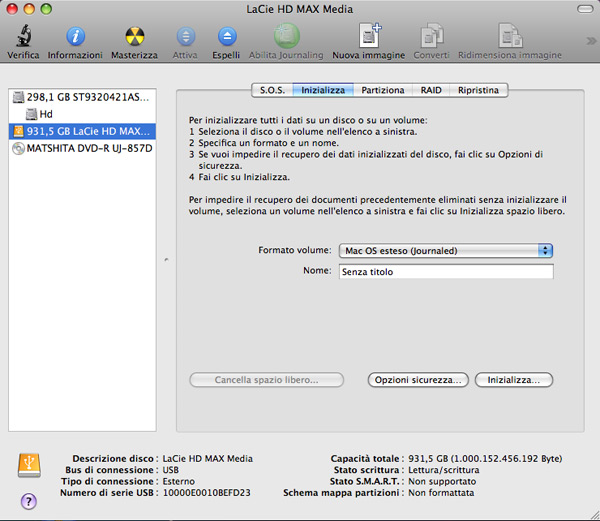
Task: Open the Partiziona tab
Action: [383, 90]
